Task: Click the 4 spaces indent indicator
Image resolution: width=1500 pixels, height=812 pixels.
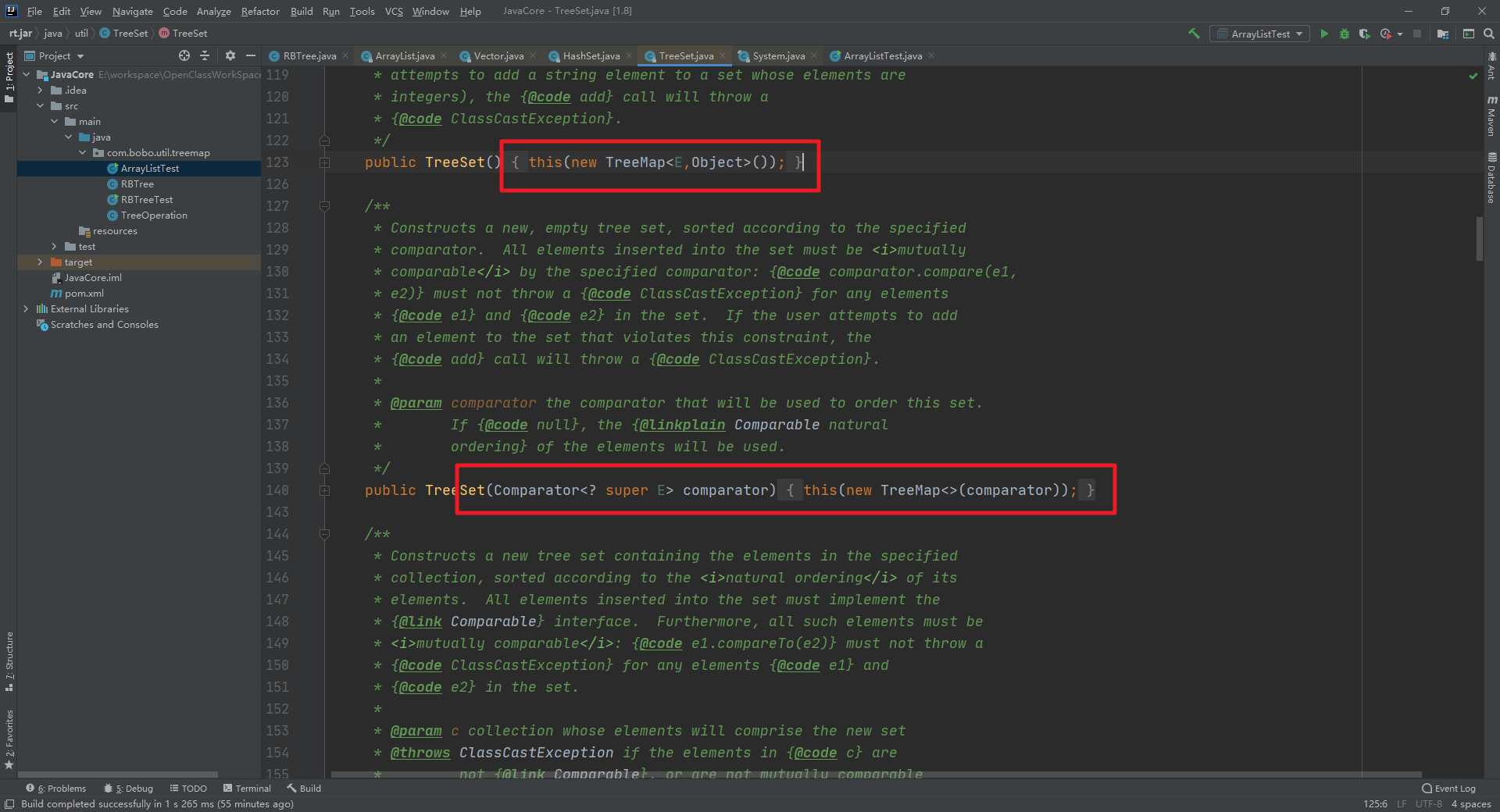Action: (1470, 803)
